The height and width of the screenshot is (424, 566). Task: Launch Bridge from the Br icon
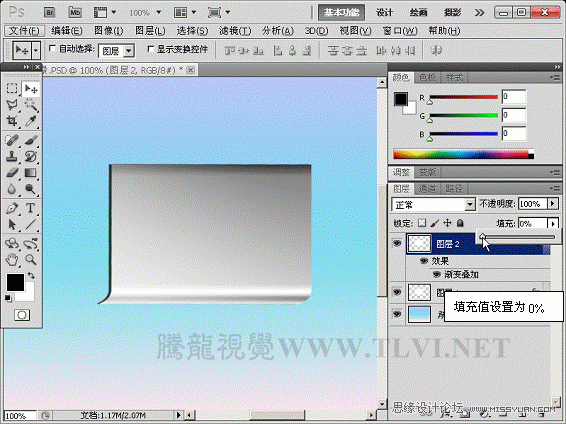click(x=49, y=12)
